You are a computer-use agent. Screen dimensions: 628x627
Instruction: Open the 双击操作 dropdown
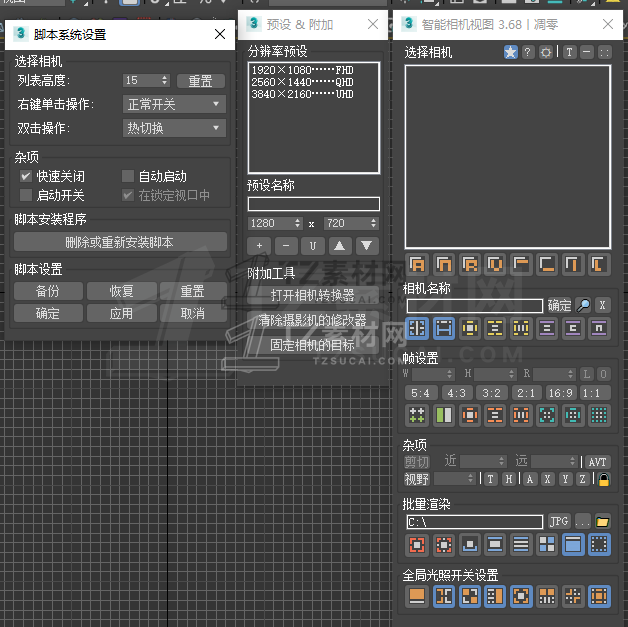coord(174,128)
